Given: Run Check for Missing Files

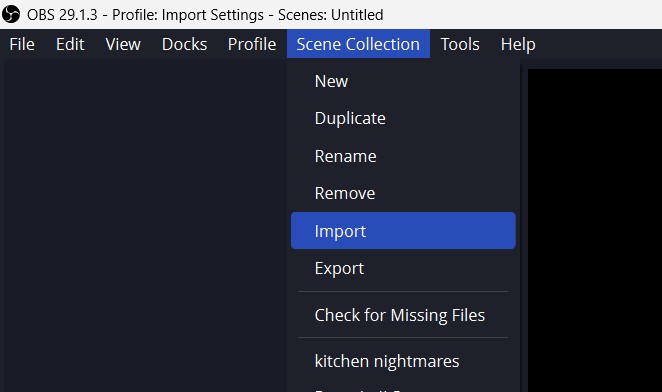Looking at the screenshot, I should coord(403,315).
